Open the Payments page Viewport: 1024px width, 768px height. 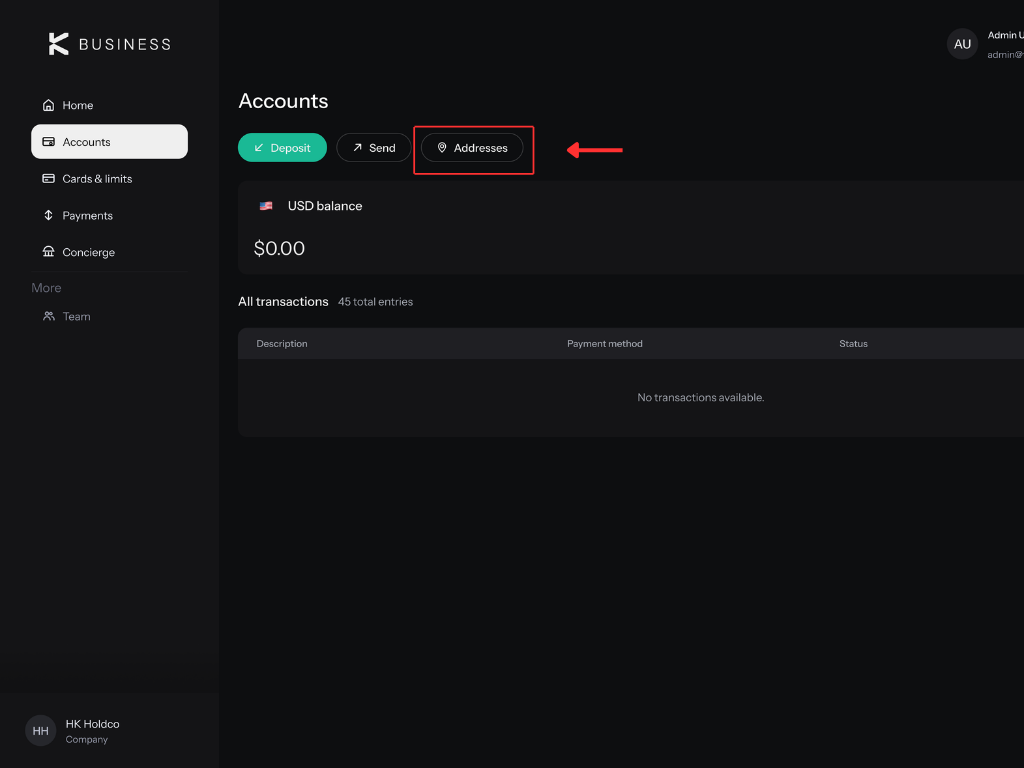click(x=110, y=215)
